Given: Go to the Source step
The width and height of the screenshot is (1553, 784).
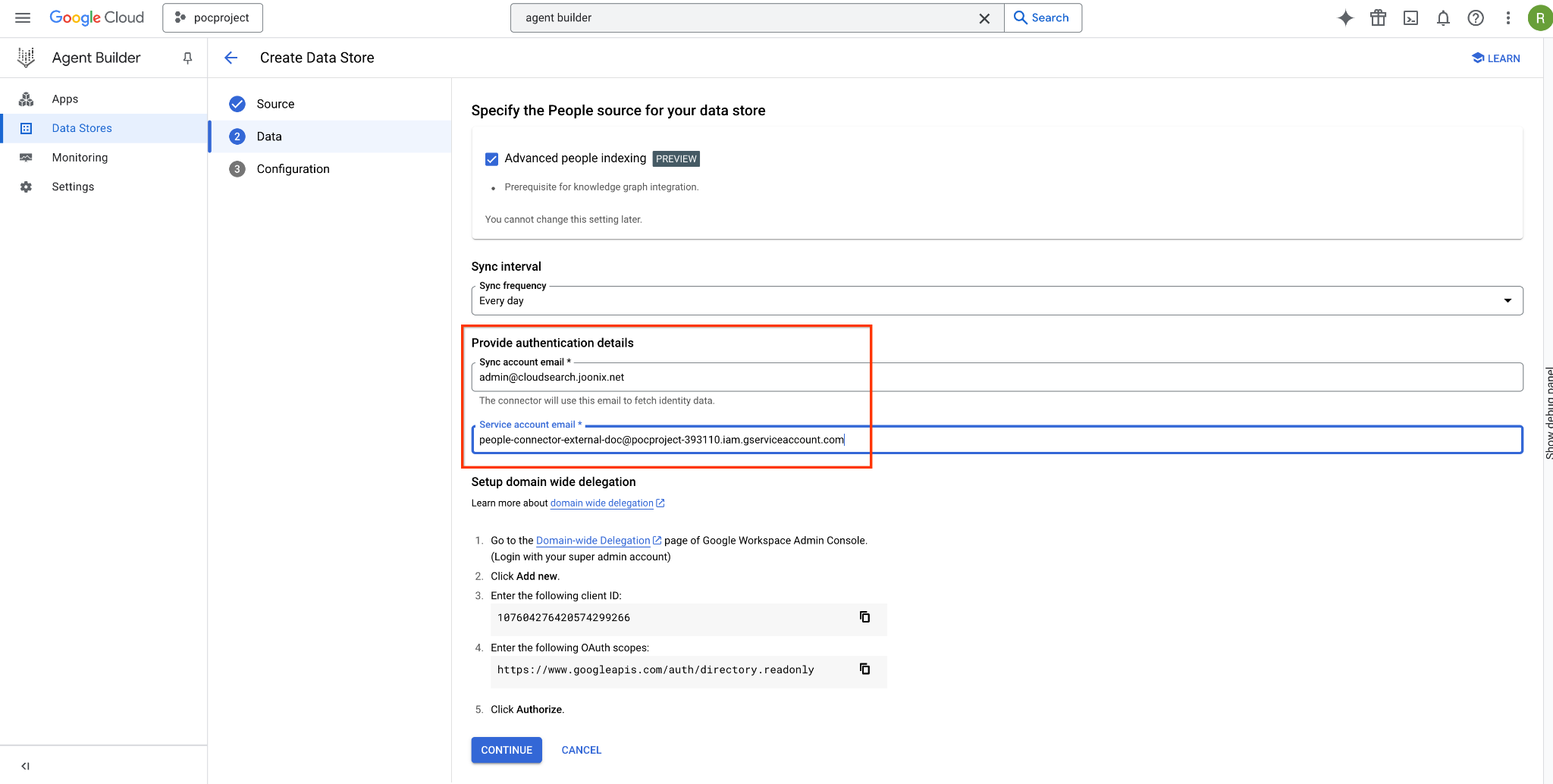Looking at the screenshot, I should tap(330, 104).
